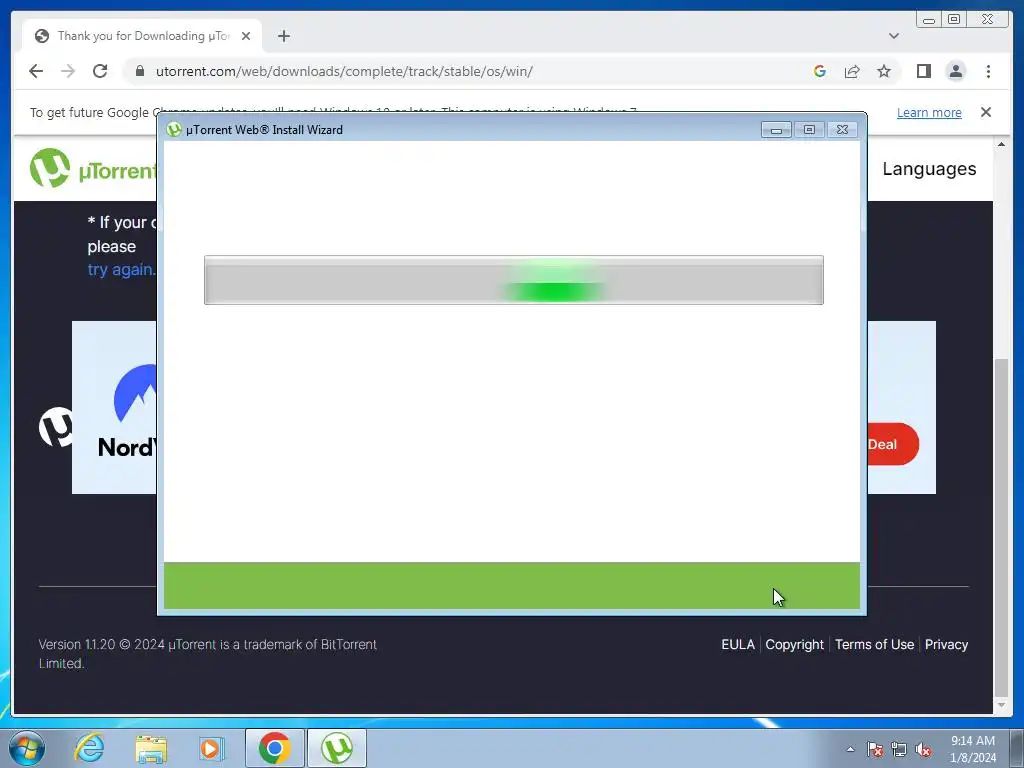This screenshot has width=1024, height=768.
Task: Open Chrome side panel icon
Action: 923,71
